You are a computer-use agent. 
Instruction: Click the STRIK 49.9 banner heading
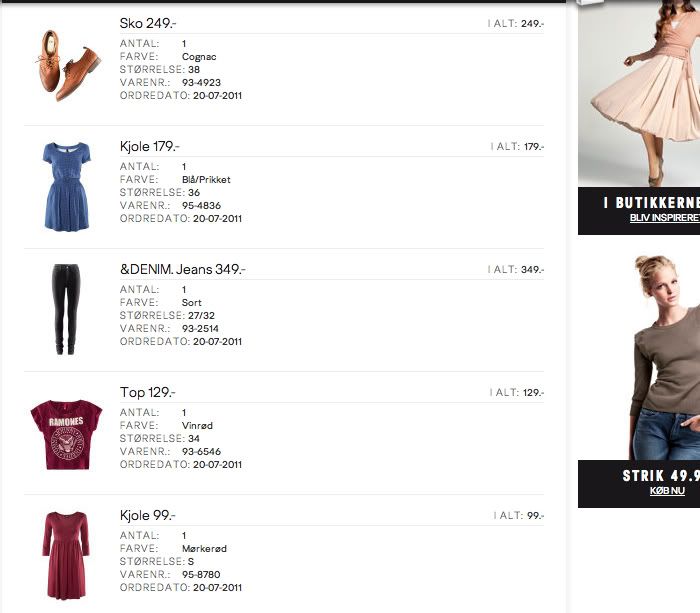pos(661,475)
